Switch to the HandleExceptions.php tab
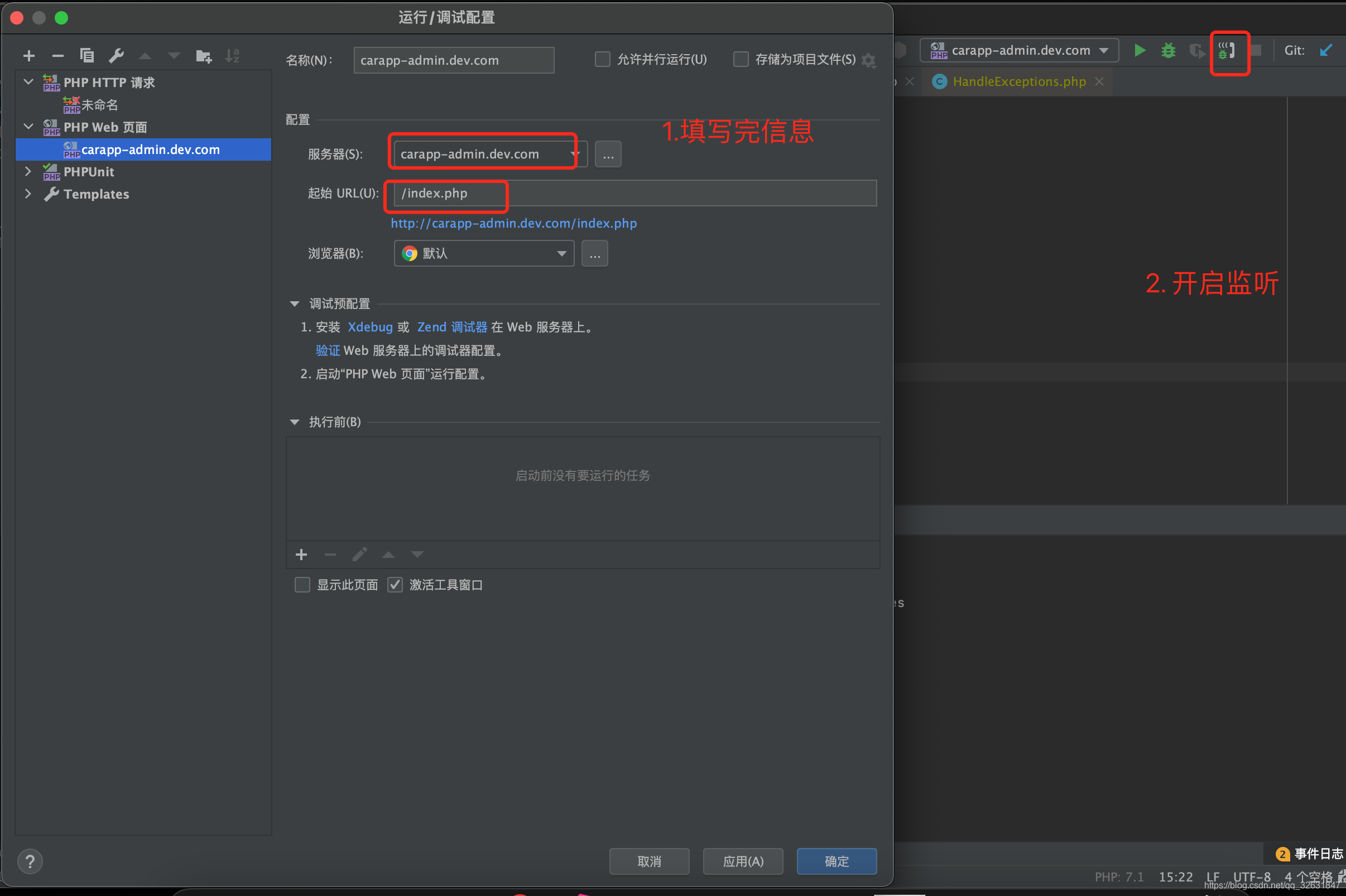Viewport: 1346px width, 896px height. pos(1019,81)
